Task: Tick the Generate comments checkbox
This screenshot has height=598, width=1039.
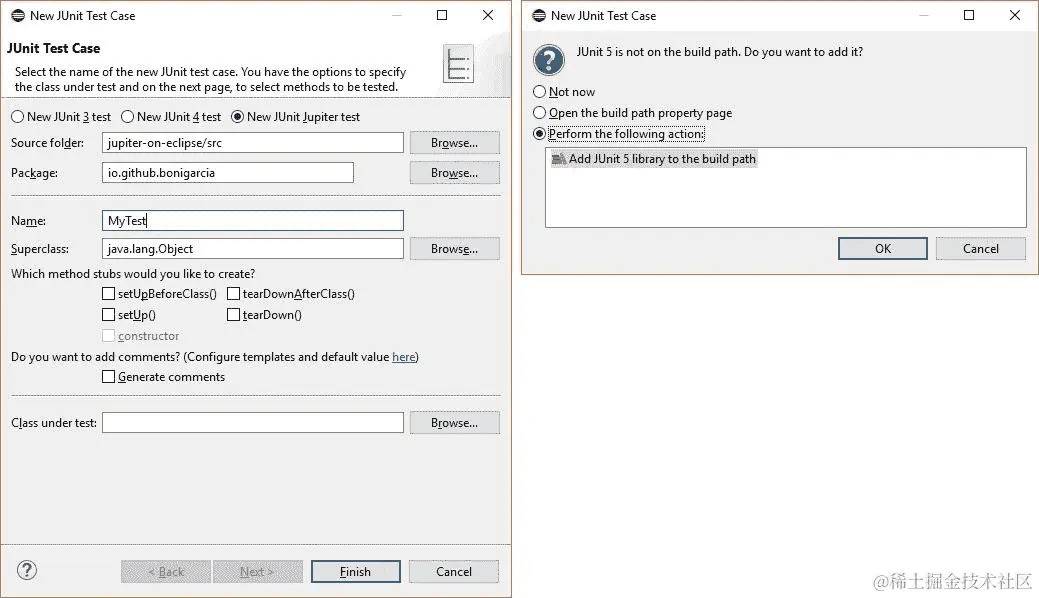Action: pos(109,377)
